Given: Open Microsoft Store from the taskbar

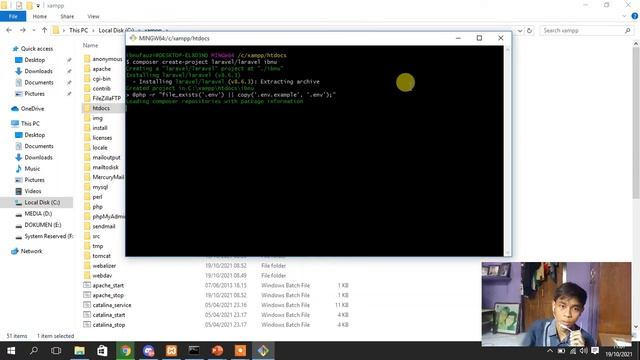Looking at the screenshot, I should [x=102, y=351].
